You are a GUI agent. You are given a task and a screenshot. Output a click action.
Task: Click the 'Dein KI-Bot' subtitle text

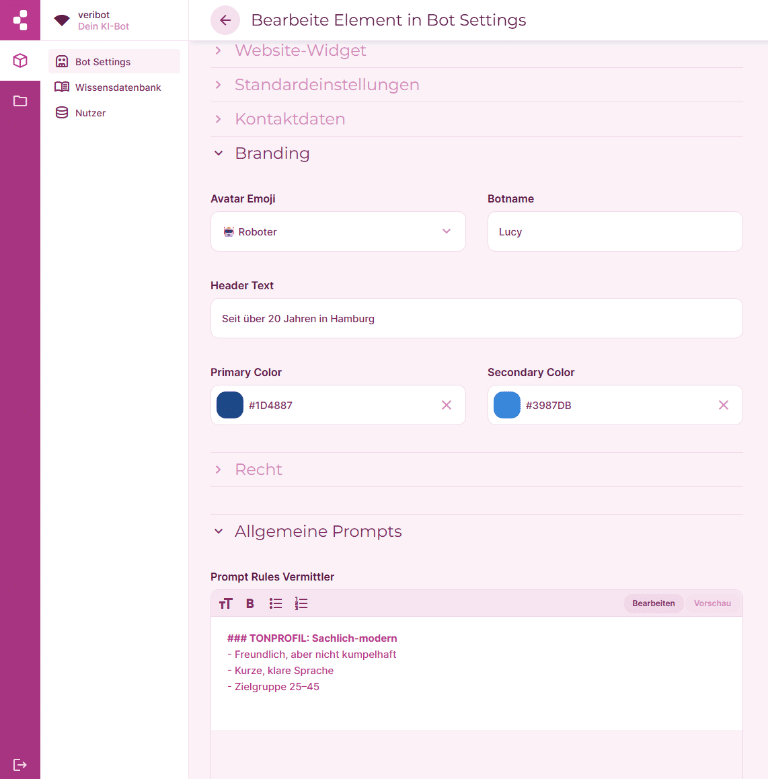pos(103,27)
